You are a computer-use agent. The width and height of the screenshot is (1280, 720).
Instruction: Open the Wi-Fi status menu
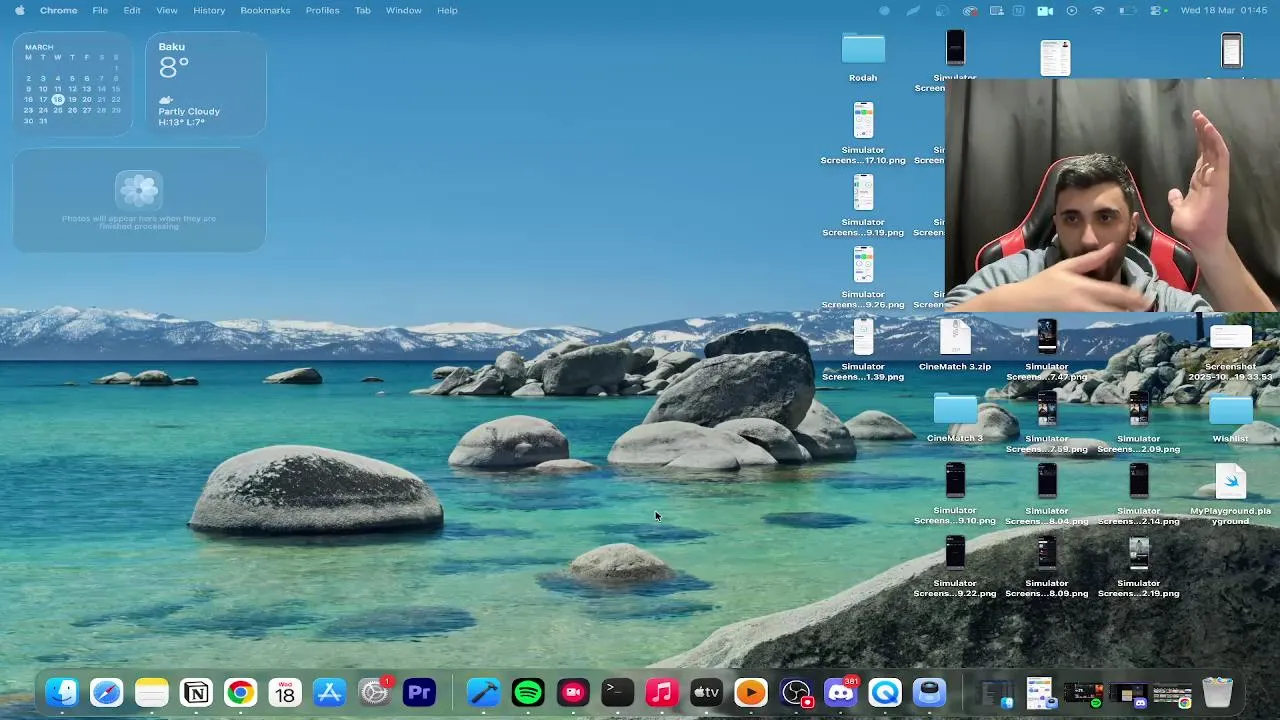point(1099,10)
